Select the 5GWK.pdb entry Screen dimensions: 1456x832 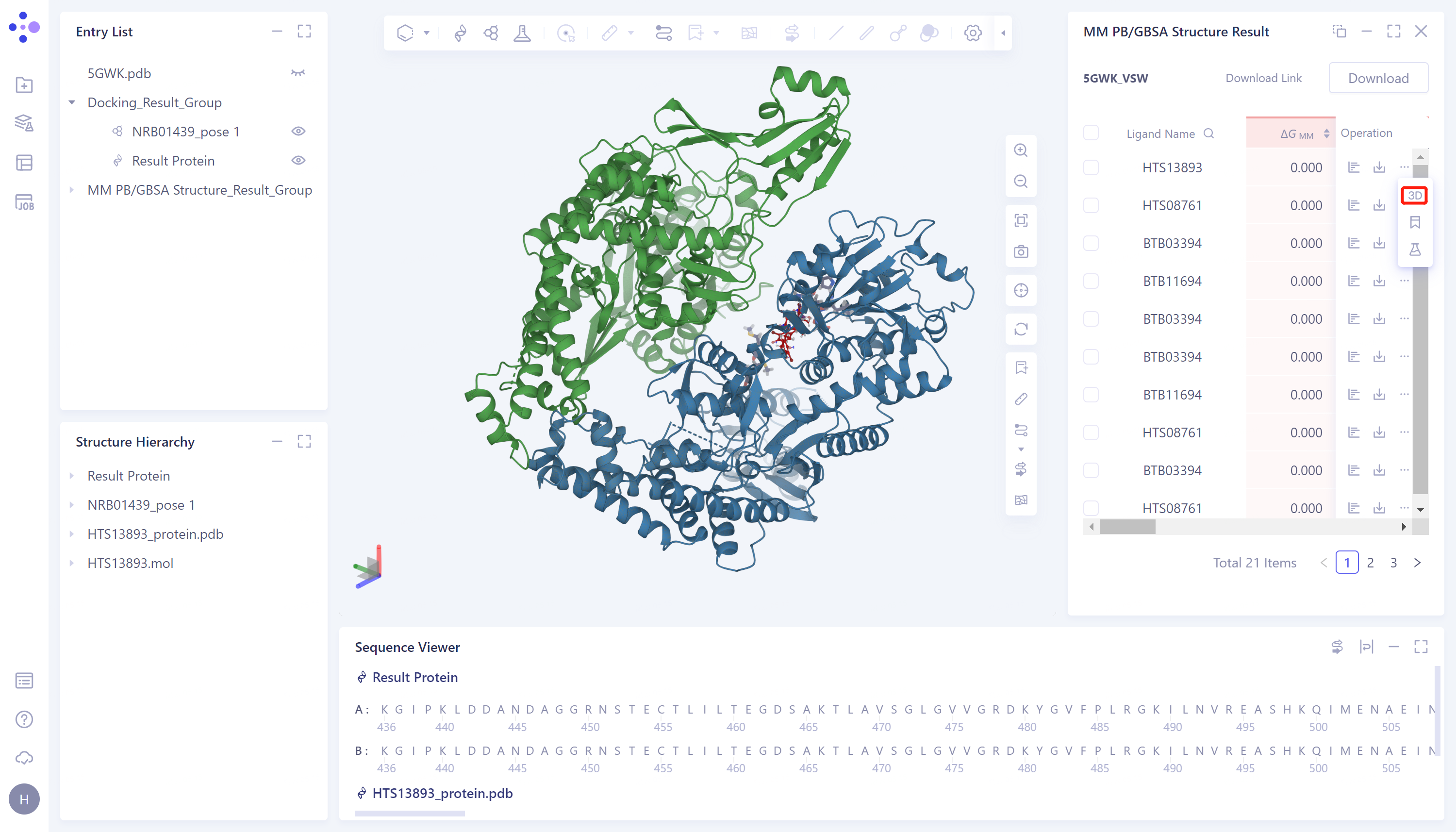click(x=119, y=73)
